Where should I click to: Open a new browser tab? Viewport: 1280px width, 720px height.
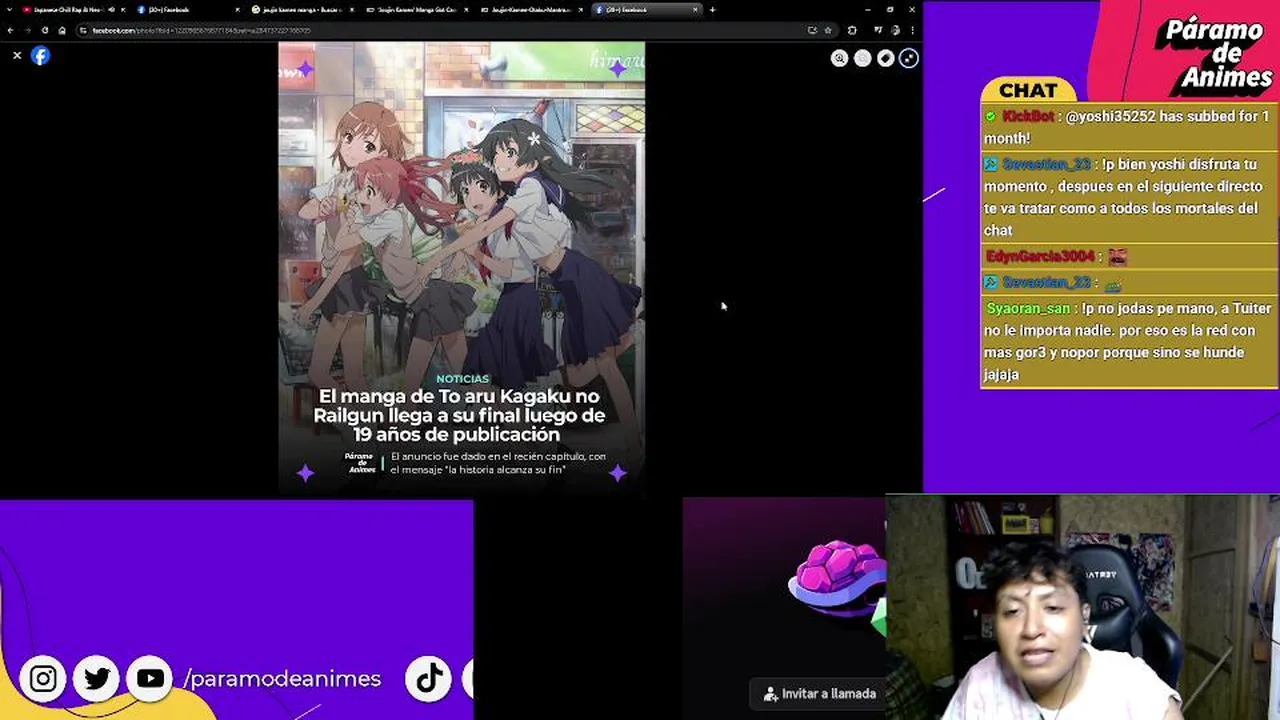pyautogui.click(x=712, y=10)
